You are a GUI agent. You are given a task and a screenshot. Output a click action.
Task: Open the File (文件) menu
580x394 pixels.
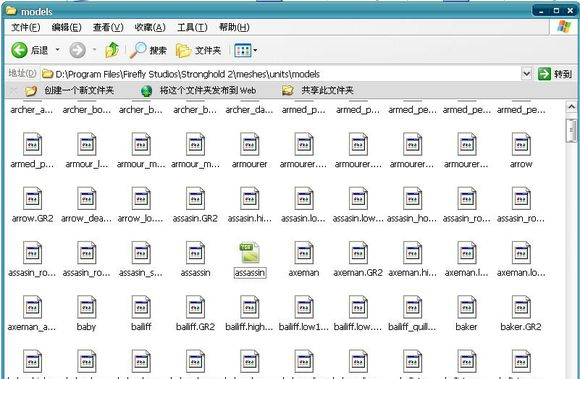click(x=26, y=27)
